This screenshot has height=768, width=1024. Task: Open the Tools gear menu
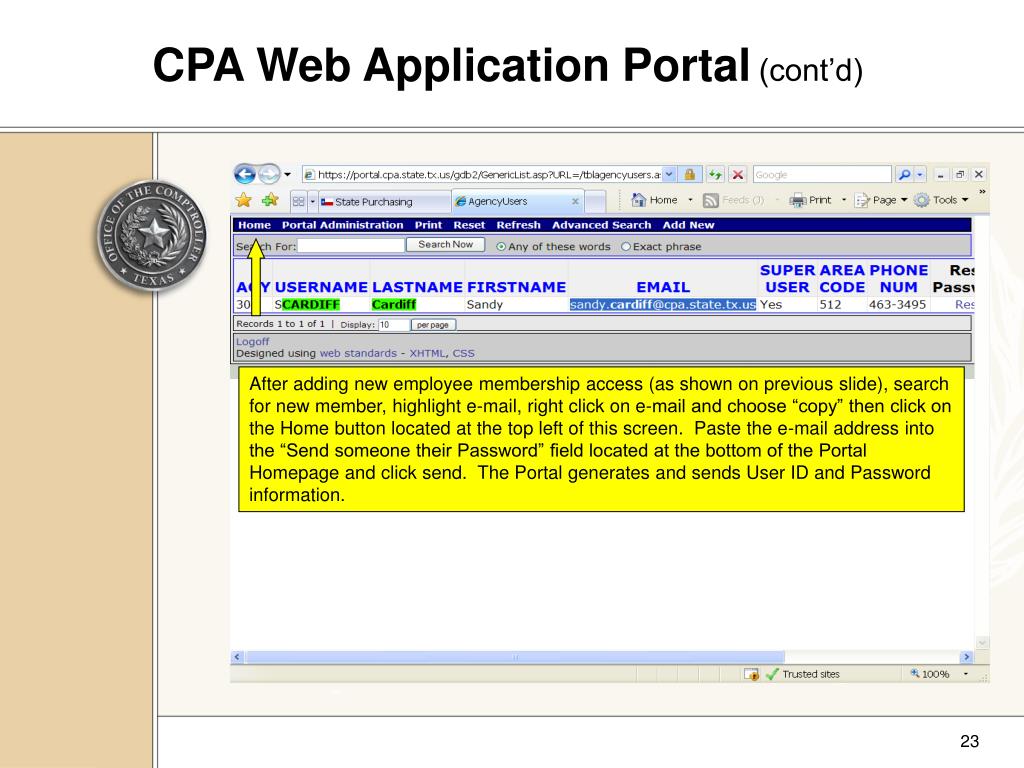(941, 200)
